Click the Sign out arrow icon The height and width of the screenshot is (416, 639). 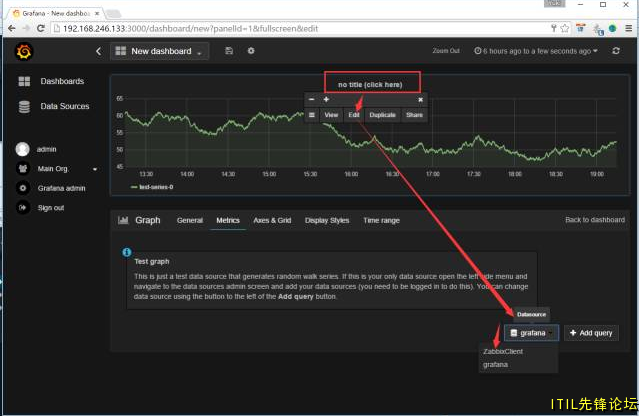[23, 207]
